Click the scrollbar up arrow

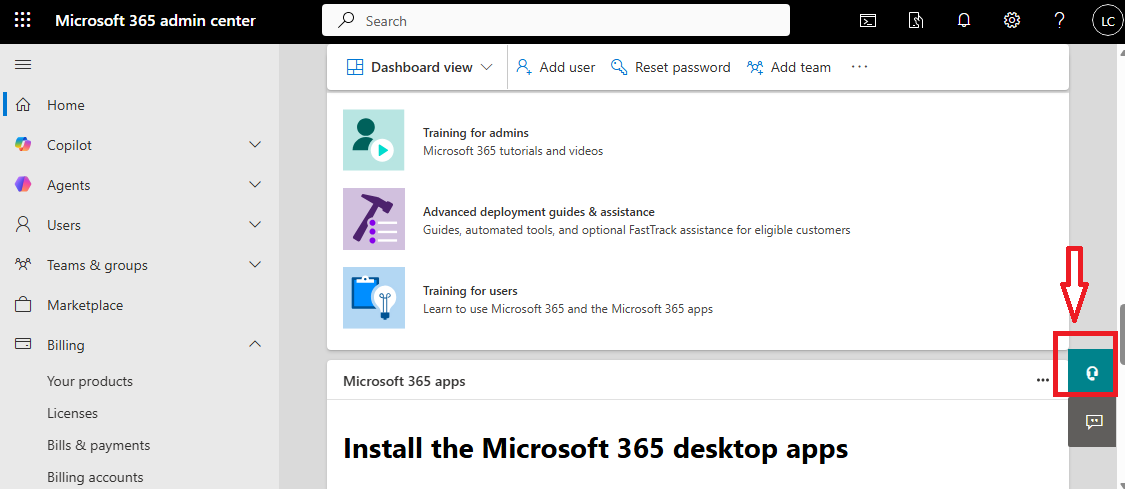(x=1121, y=51)
